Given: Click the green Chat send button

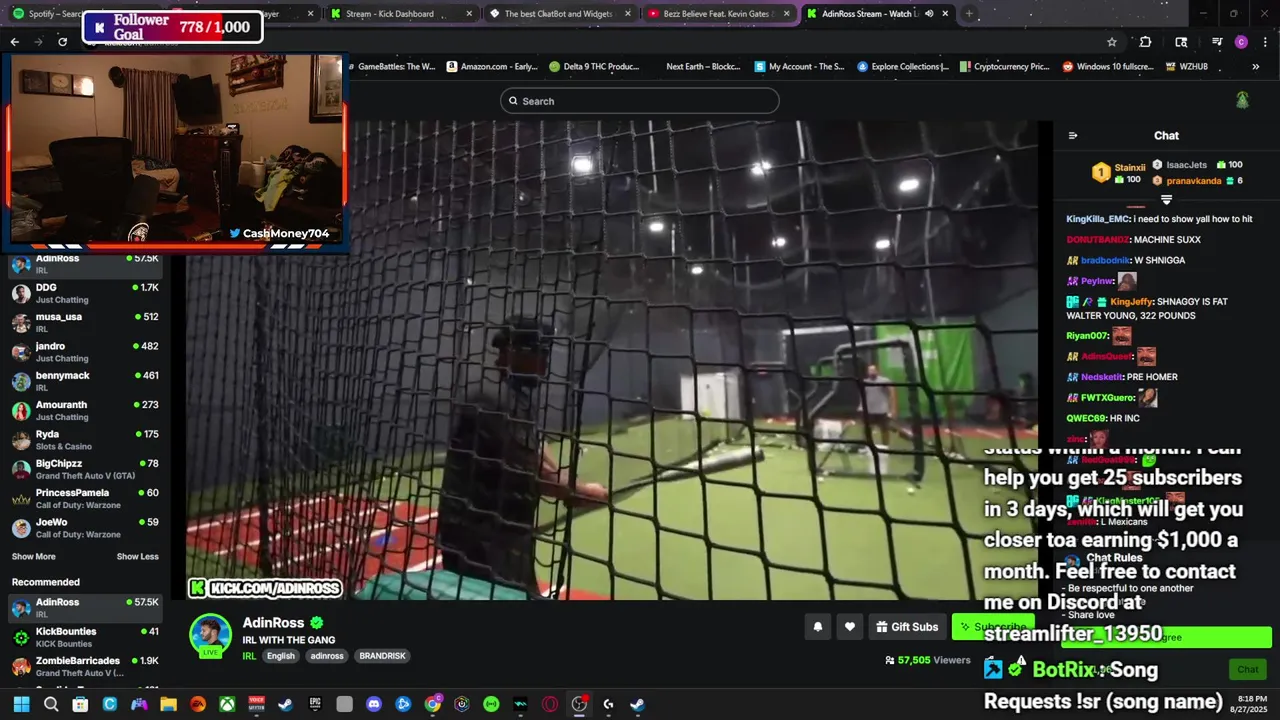Looking at the screenshot, I should 1248,669.
